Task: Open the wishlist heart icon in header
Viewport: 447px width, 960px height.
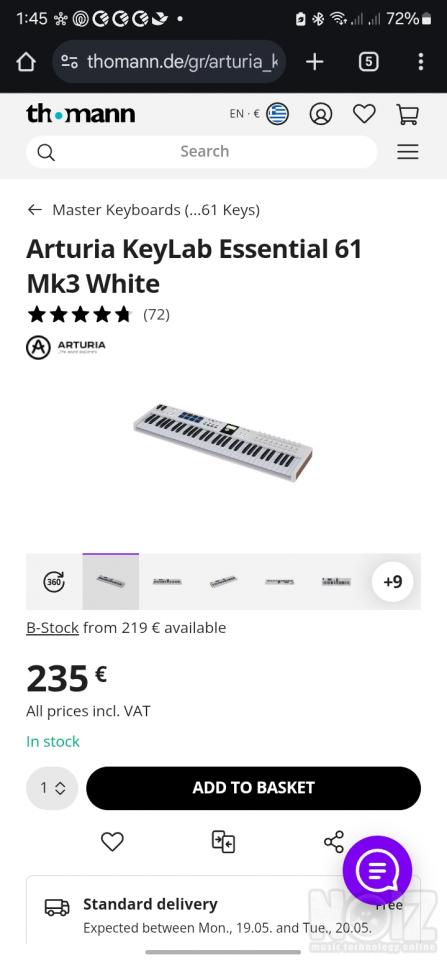Action: click(364, 114)
